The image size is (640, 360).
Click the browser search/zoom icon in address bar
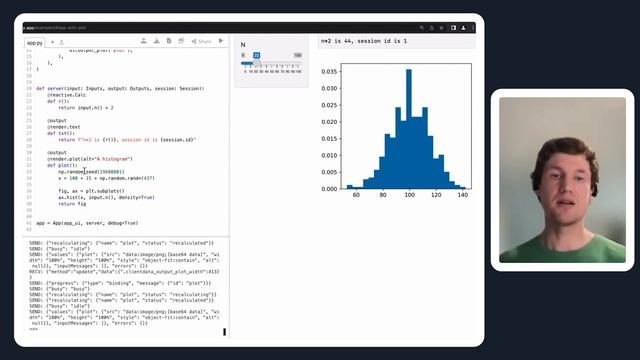pos(422,28)
